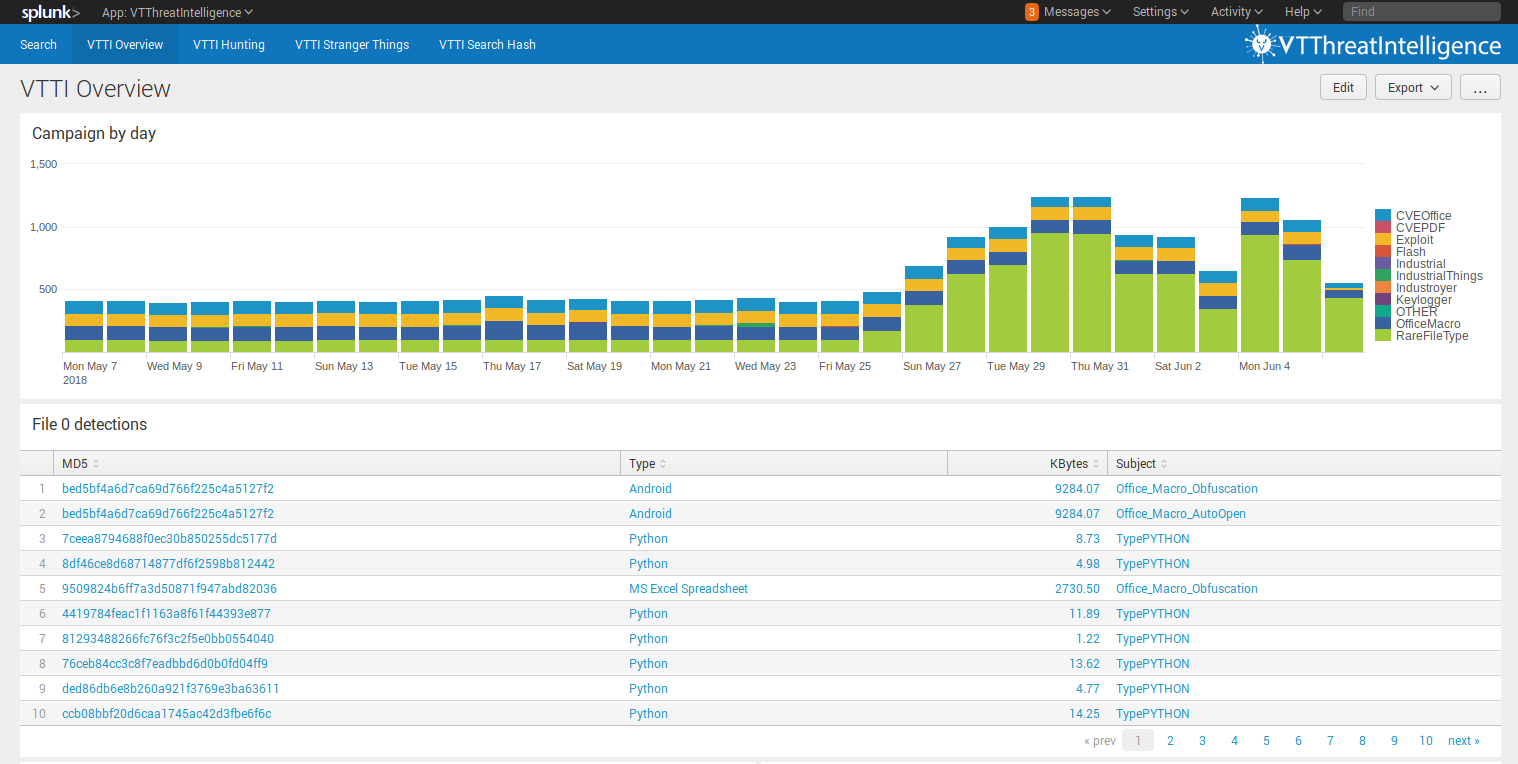
Task: Open the Activity menu
Action: click(1236, 12)
